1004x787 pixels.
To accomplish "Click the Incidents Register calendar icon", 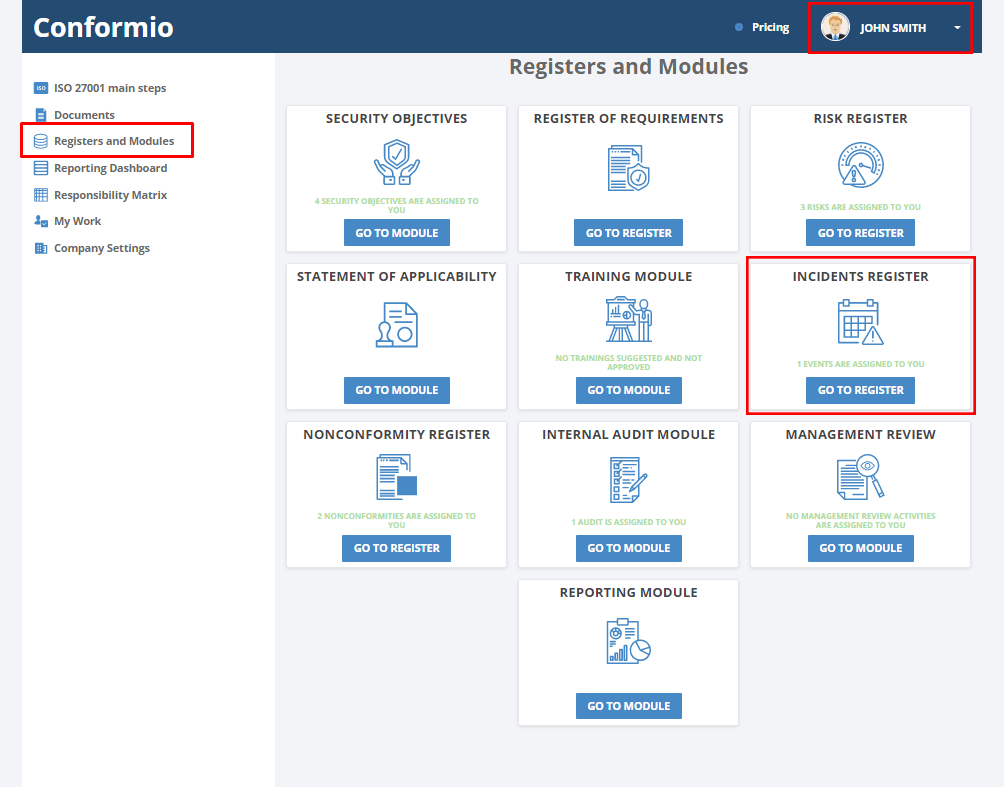I will 860,318.
